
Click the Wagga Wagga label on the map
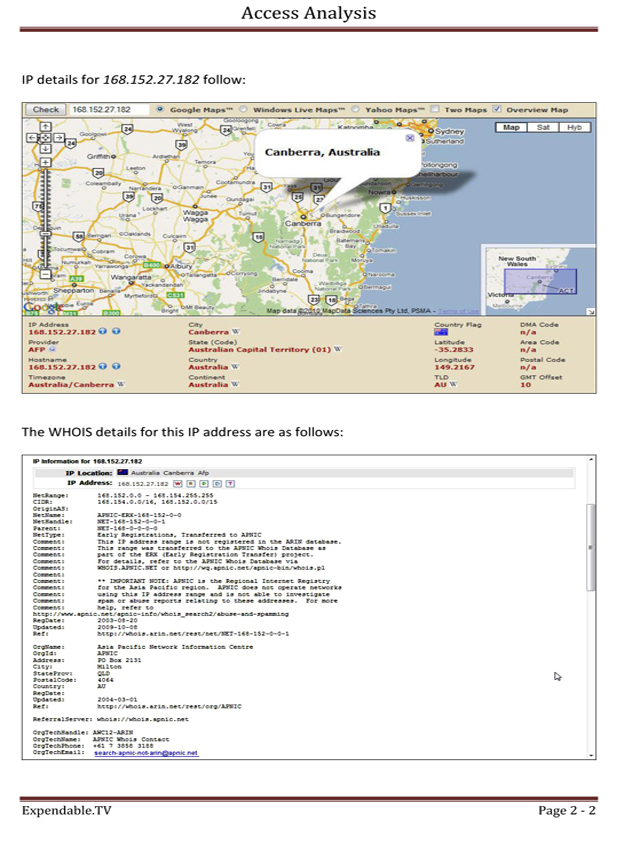[x=195, y=216]
